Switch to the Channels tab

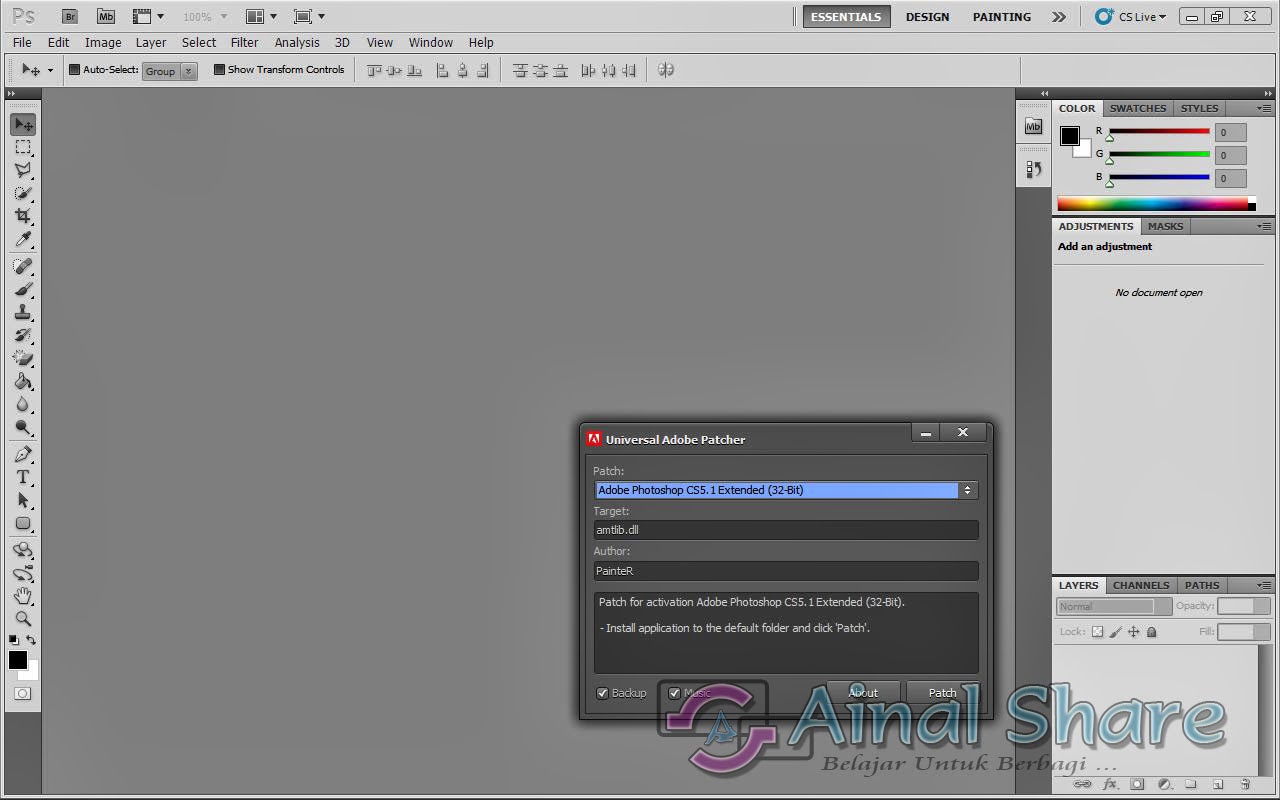click(1140, 585)
